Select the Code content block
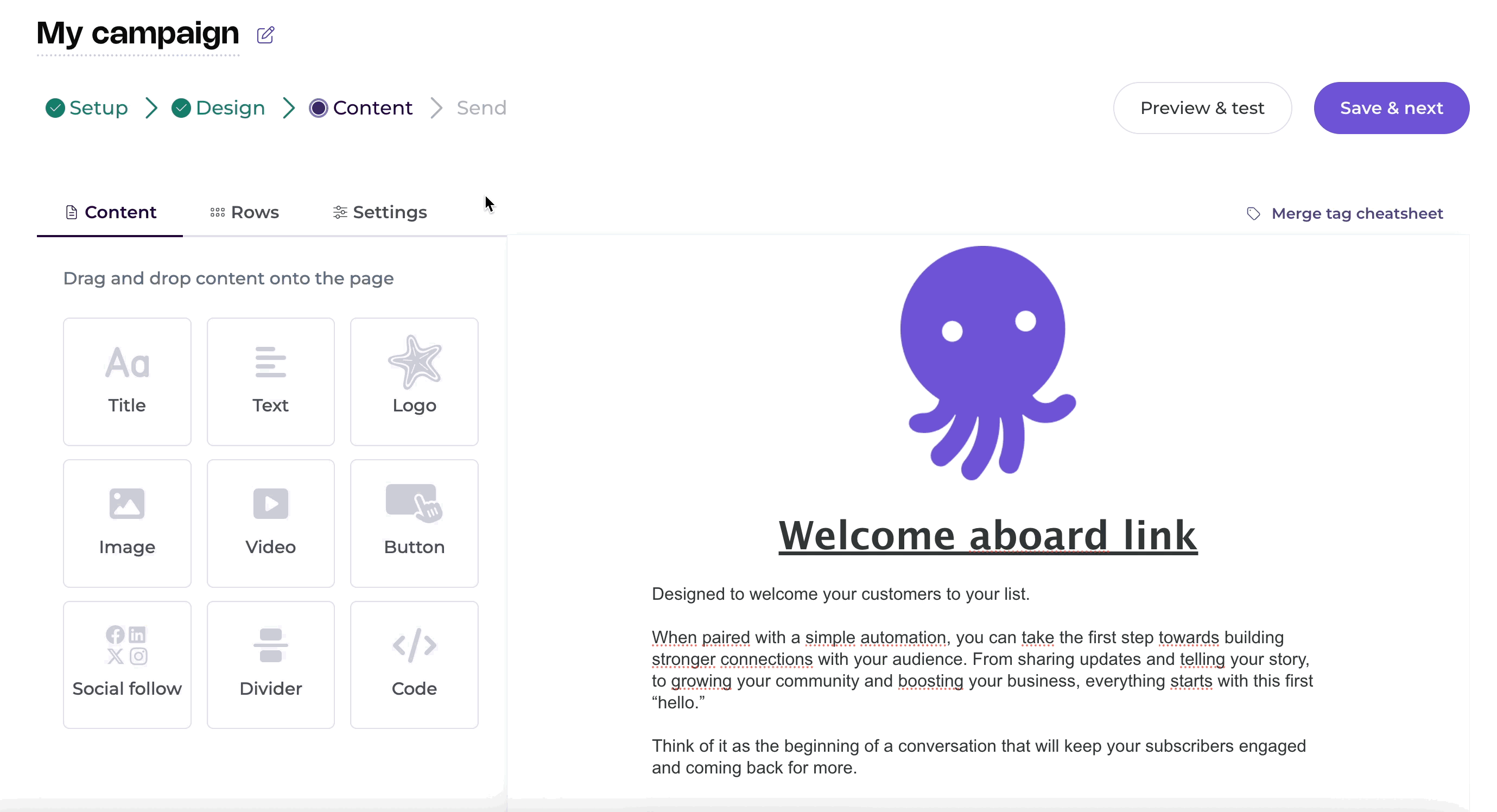 (x=414, y=664)
